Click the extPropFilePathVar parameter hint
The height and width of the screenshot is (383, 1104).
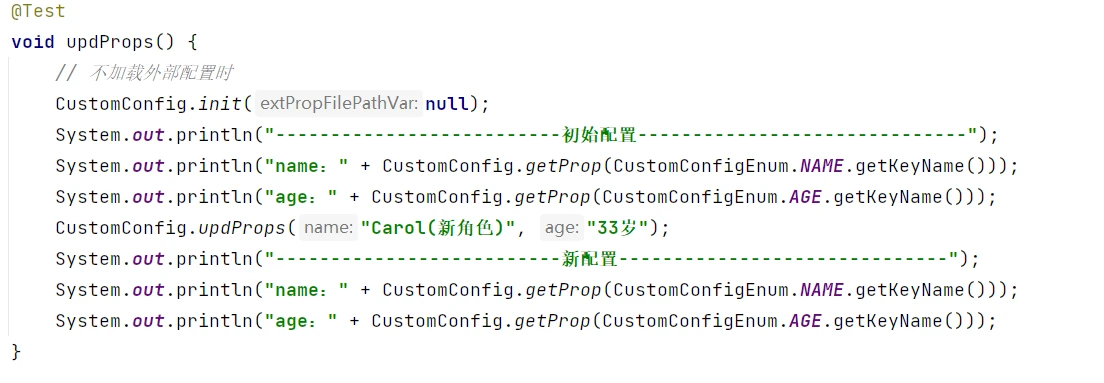[x=340, y=104]
